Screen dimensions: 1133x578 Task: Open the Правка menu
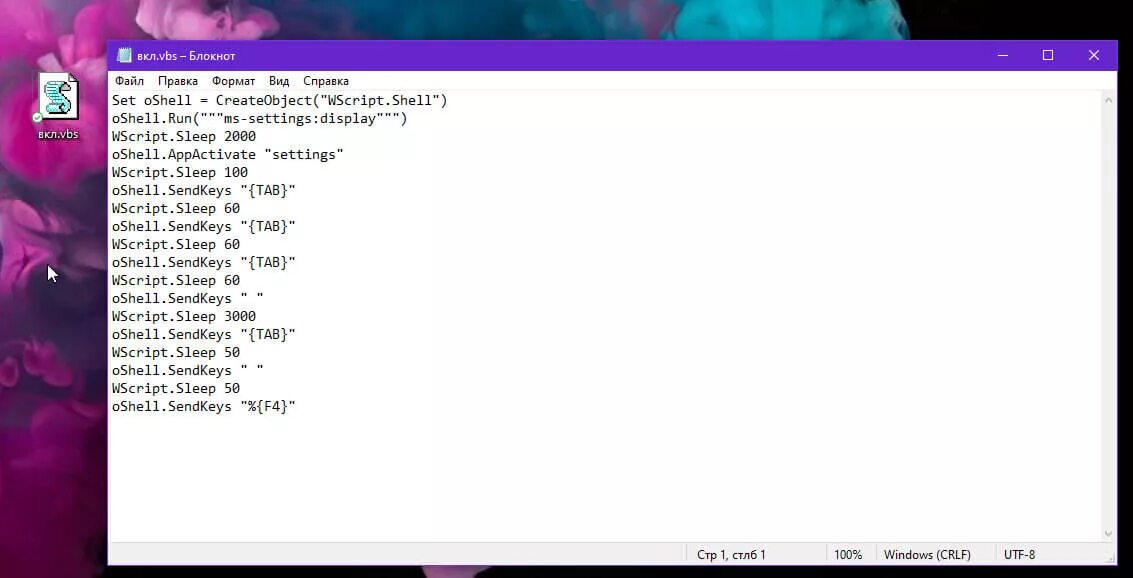(x=178, y=81)
